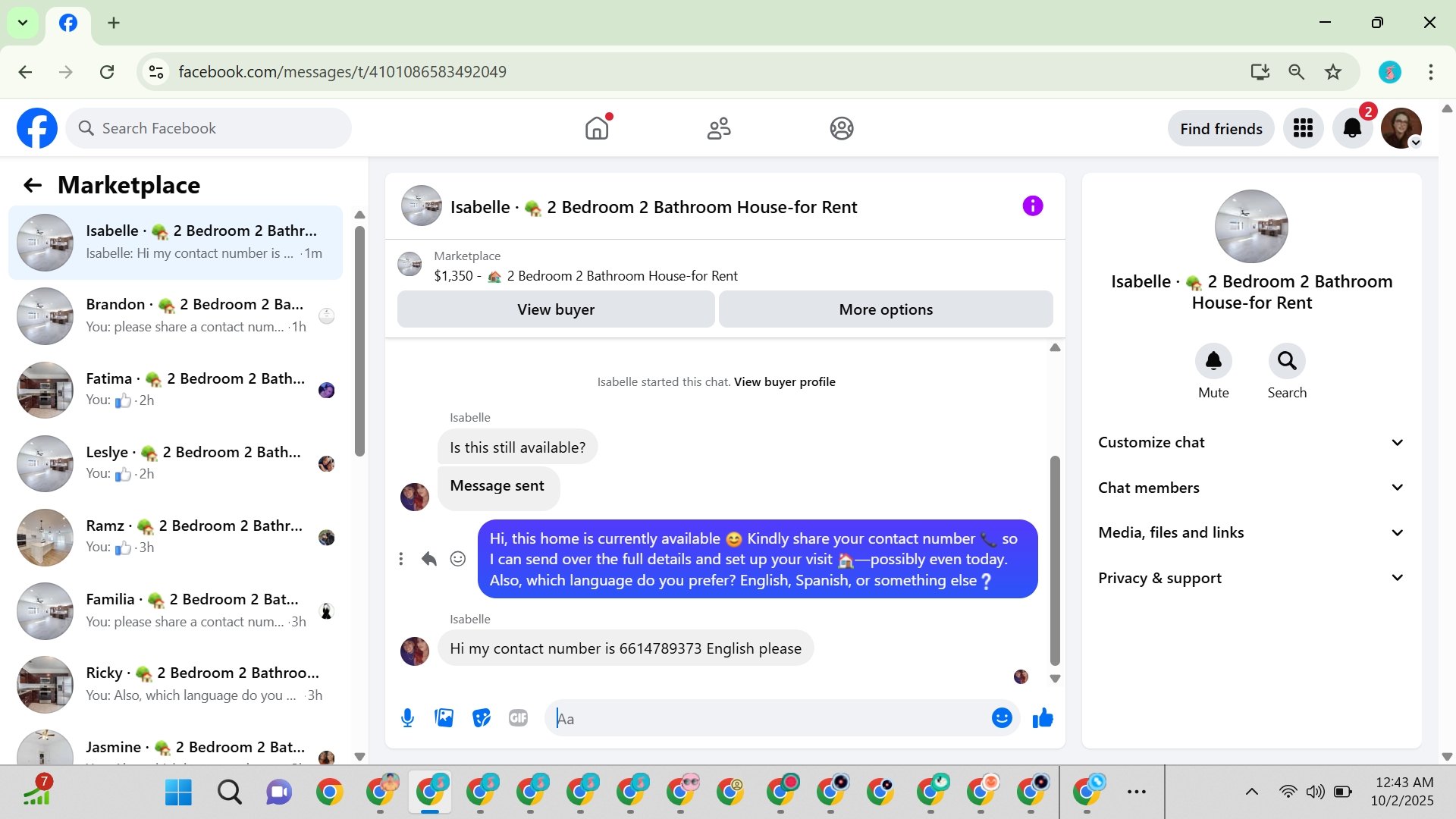The width and height of the screenshot is (1456, 819).
Task: Reply to the sent message
Action: 428,559
